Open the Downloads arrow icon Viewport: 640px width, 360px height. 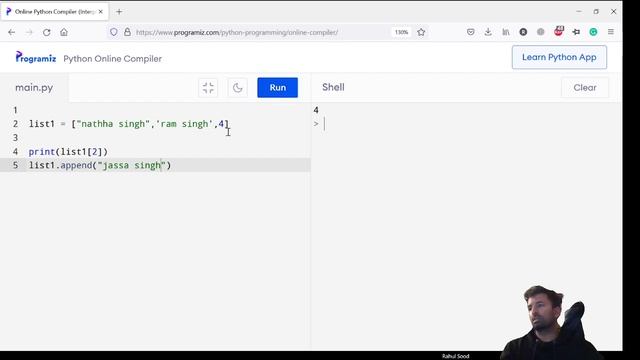pos(488,32)
